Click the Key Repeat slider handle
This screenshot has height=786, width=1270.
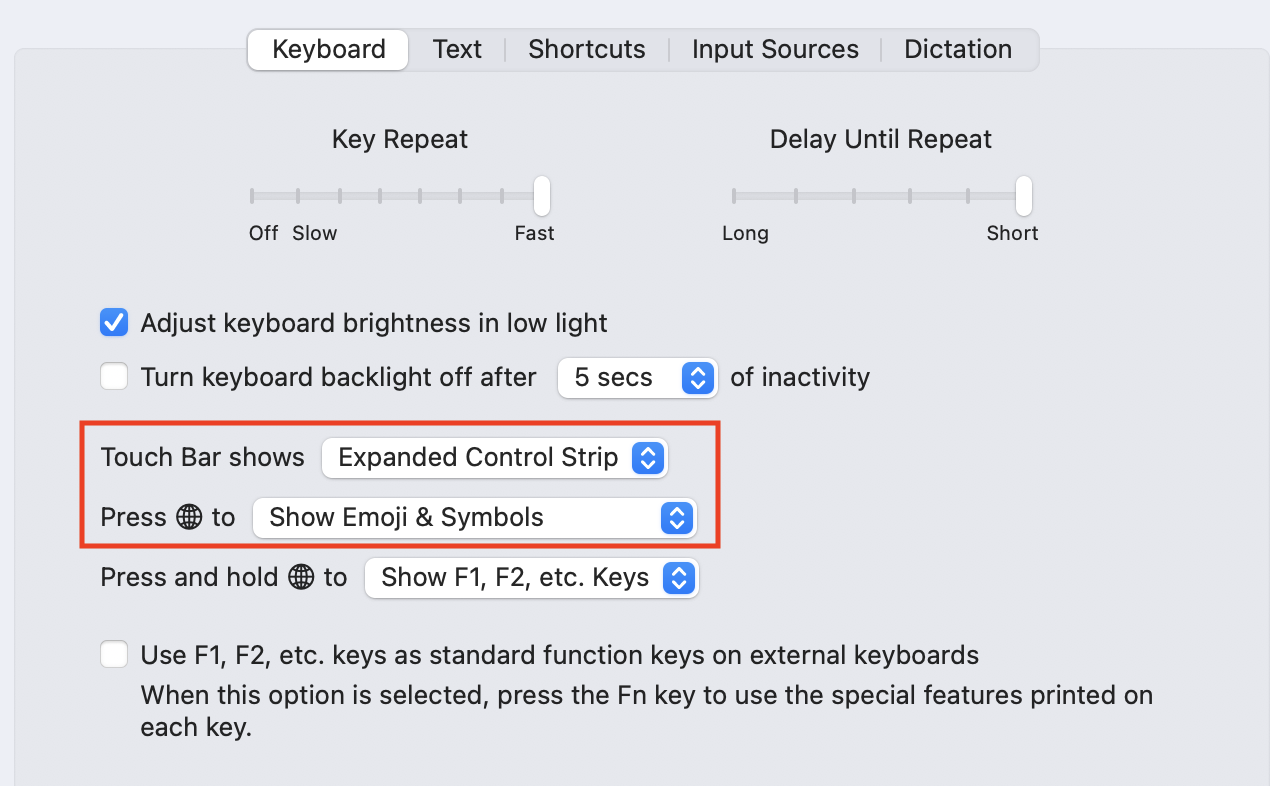pos(541,196)
